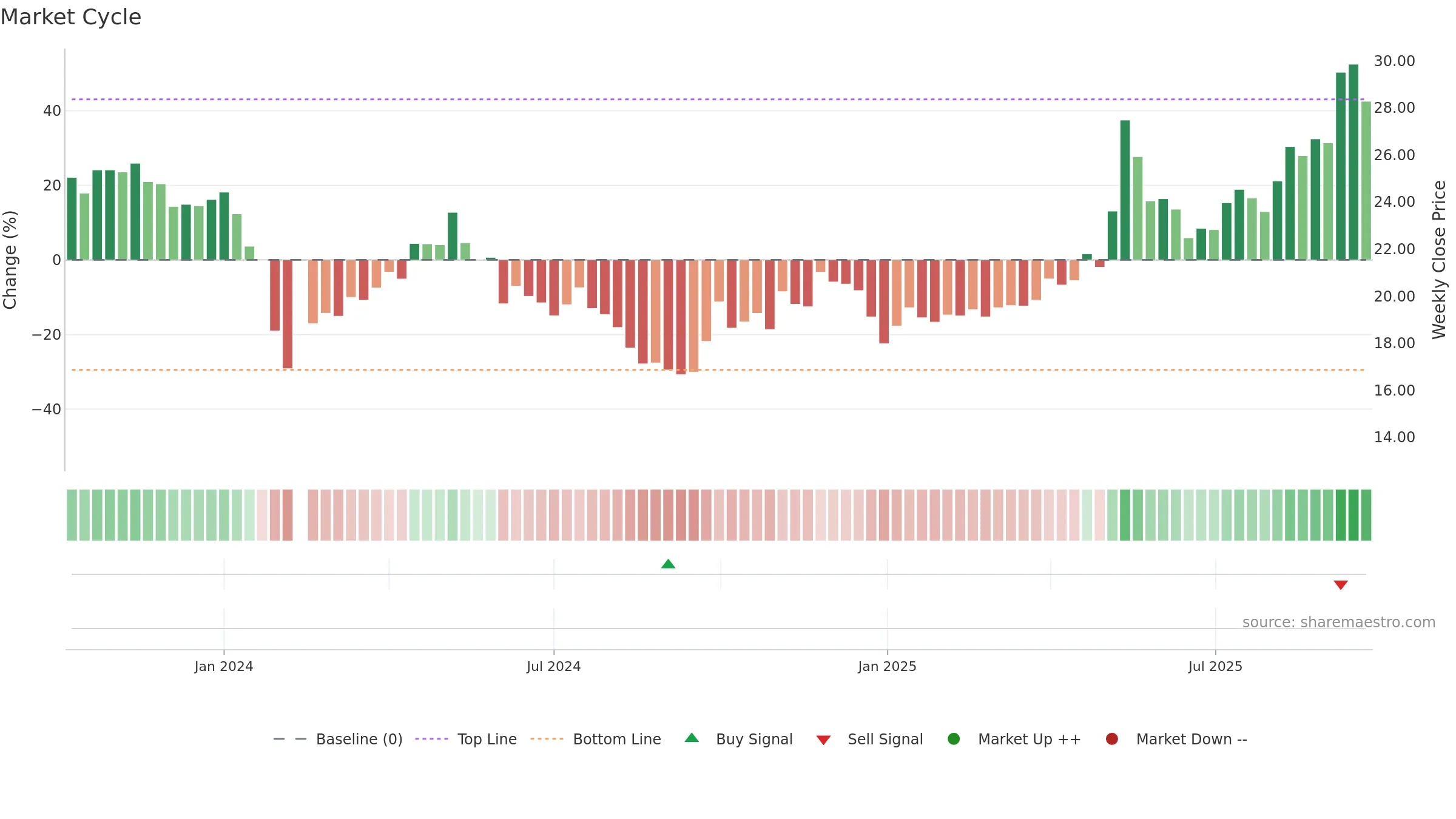1456x819 pixels.
Task: Click the green Buy Signal triangle marker on the chart
Action: coord(668,564)
